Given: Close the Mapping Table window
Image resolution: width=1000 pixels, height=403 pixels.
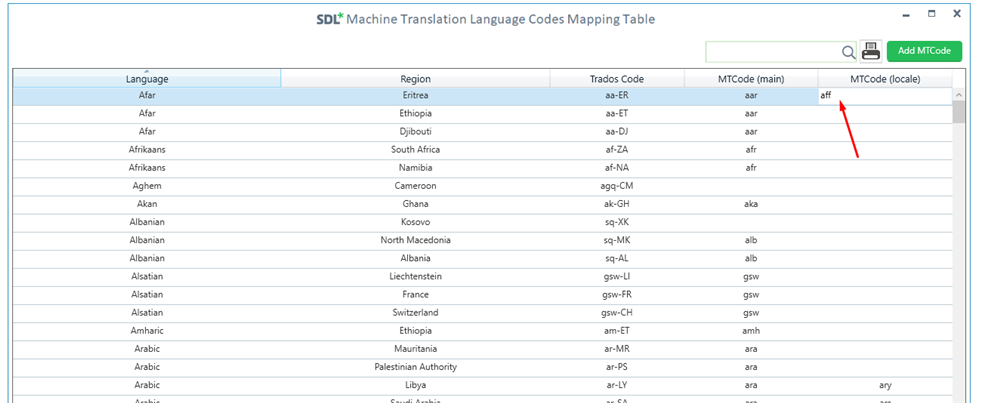Looking at the screenshot, I should point(957,13).
